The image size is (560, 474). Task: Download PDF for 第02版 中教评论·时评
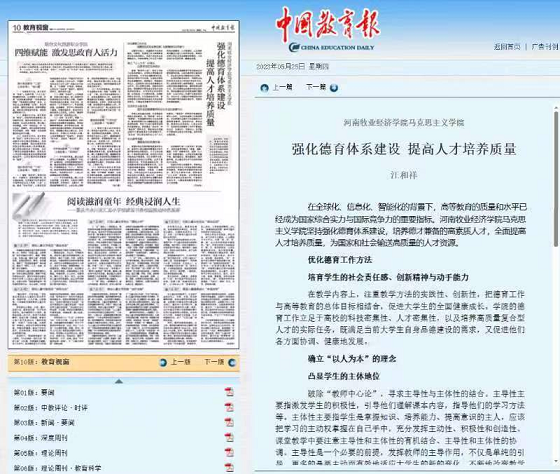(229, 407)
